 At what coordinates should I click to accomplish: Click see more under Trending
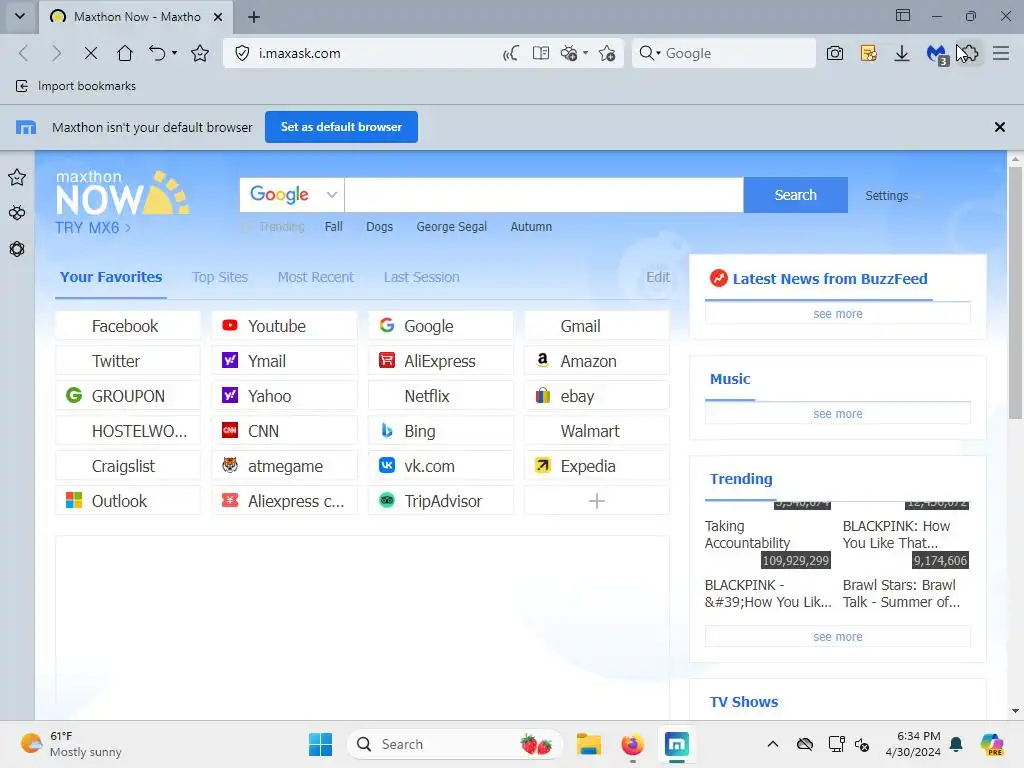pyautogui.click(x=838, y=636)
